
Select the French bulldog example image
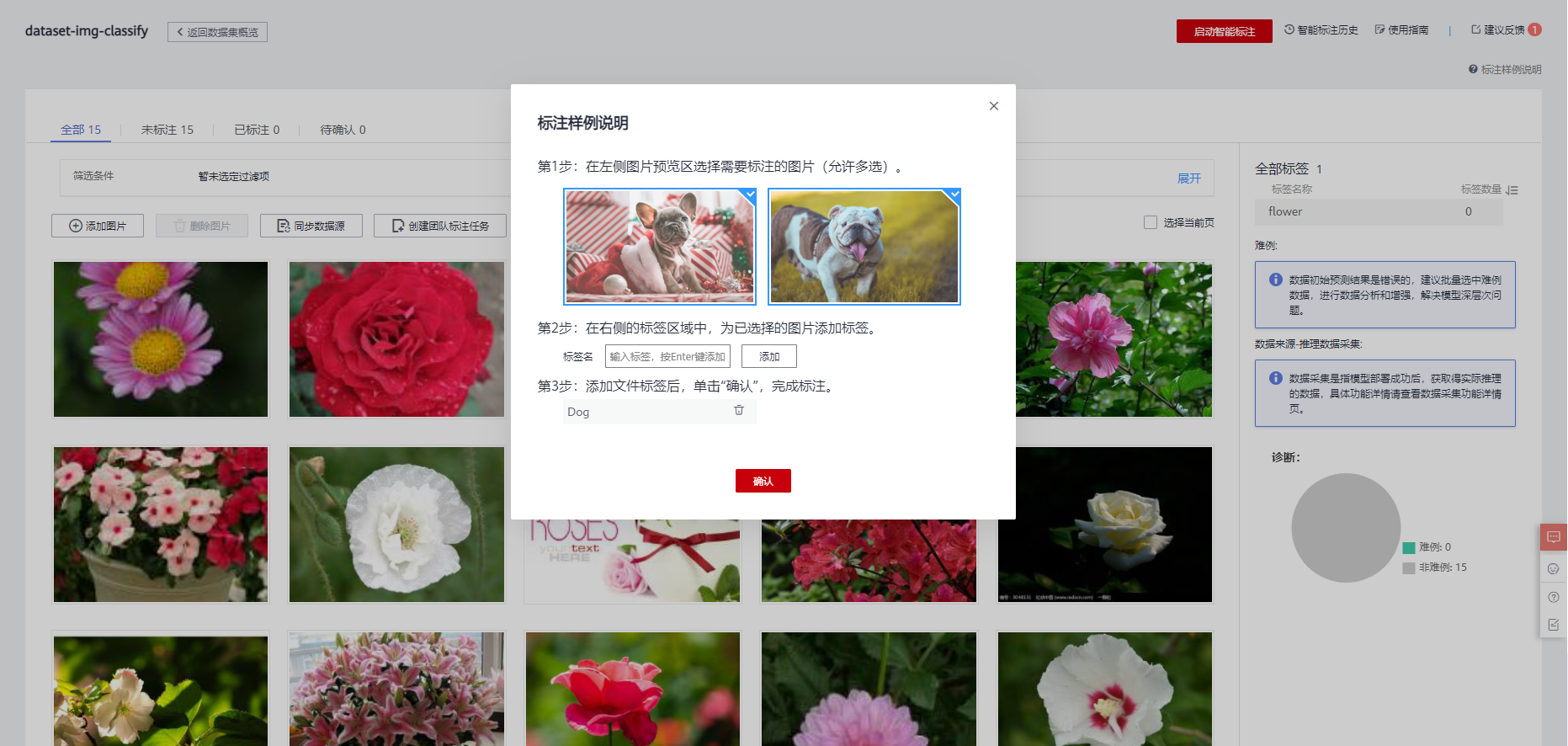(660, 247)
